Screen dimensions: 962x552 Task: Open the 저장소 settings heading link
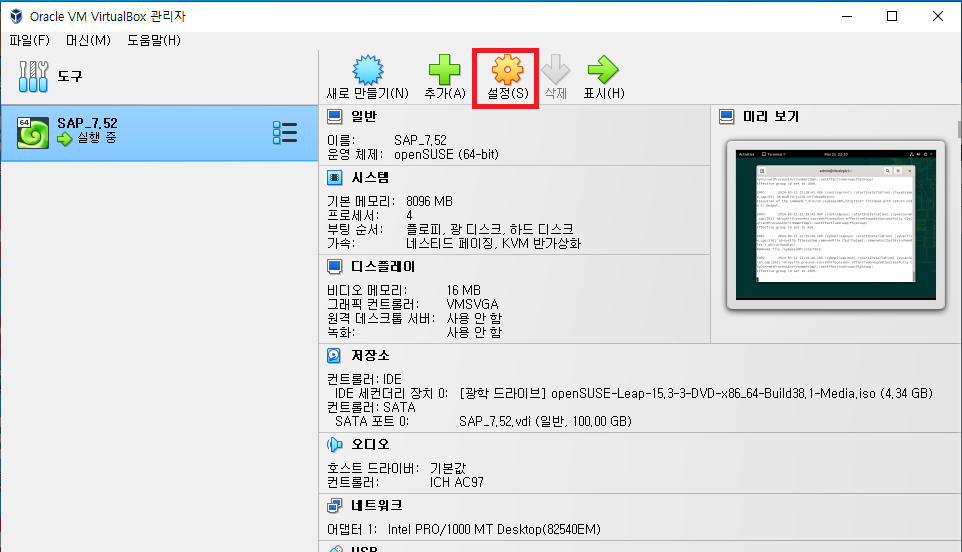tap(370, 356)
